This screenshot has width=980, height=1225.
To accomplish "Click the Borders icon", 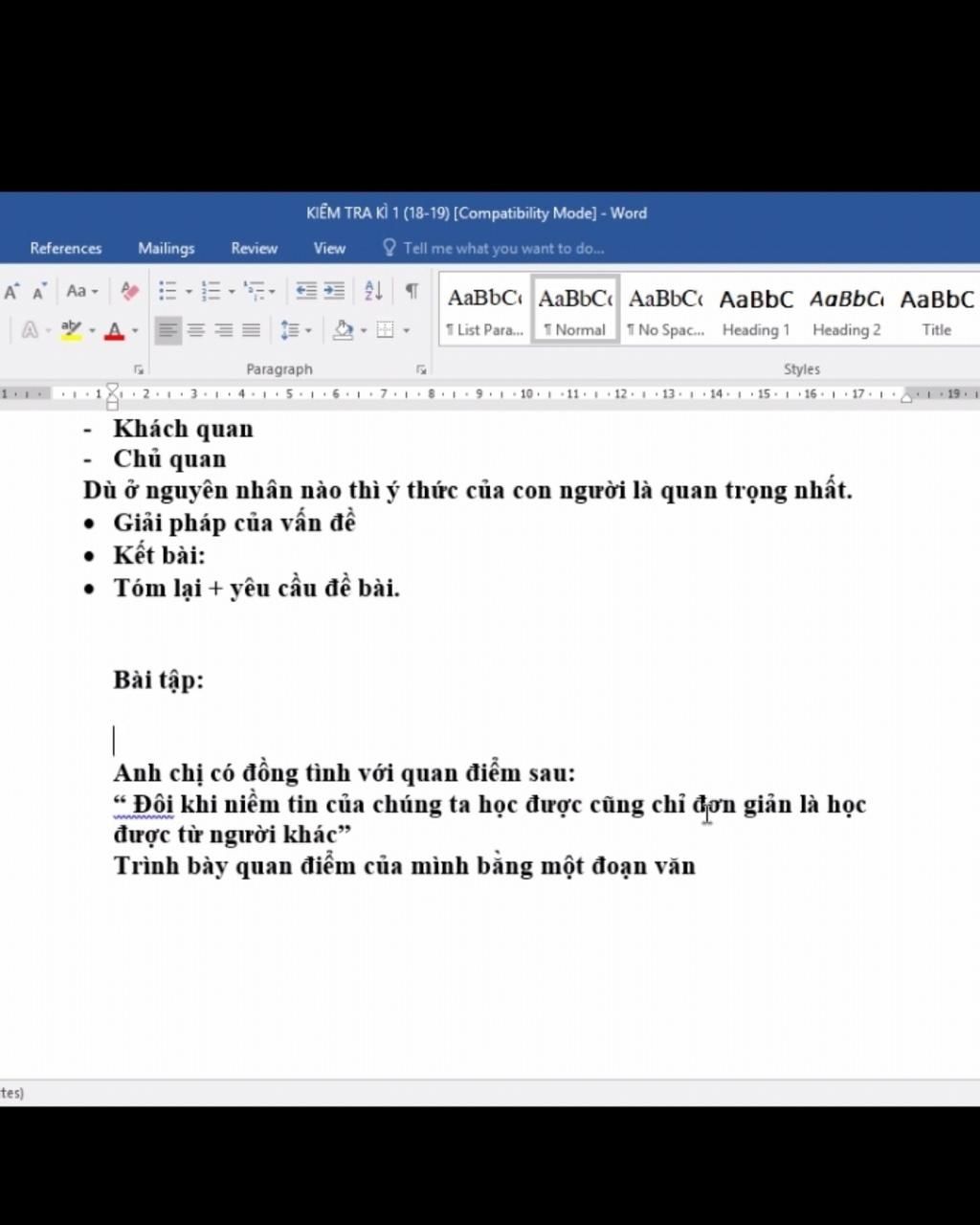I will coord(386,330).
